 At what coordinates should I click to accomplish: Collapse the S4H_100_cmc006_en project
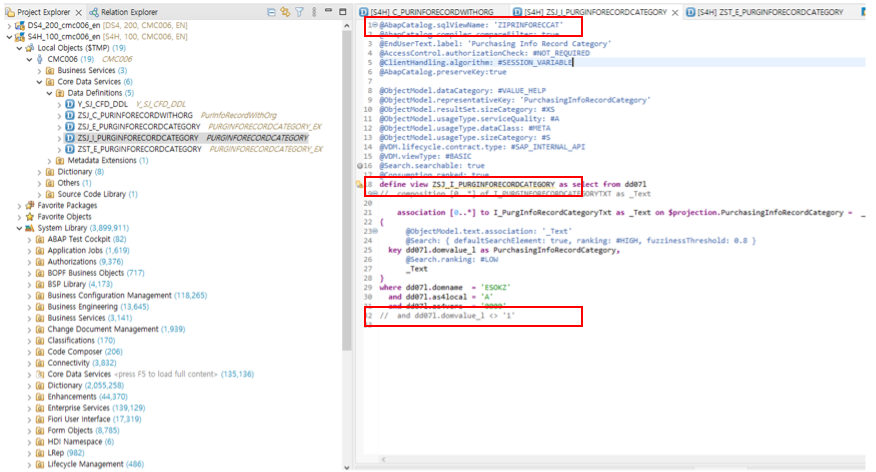click(x=9, y=37)
